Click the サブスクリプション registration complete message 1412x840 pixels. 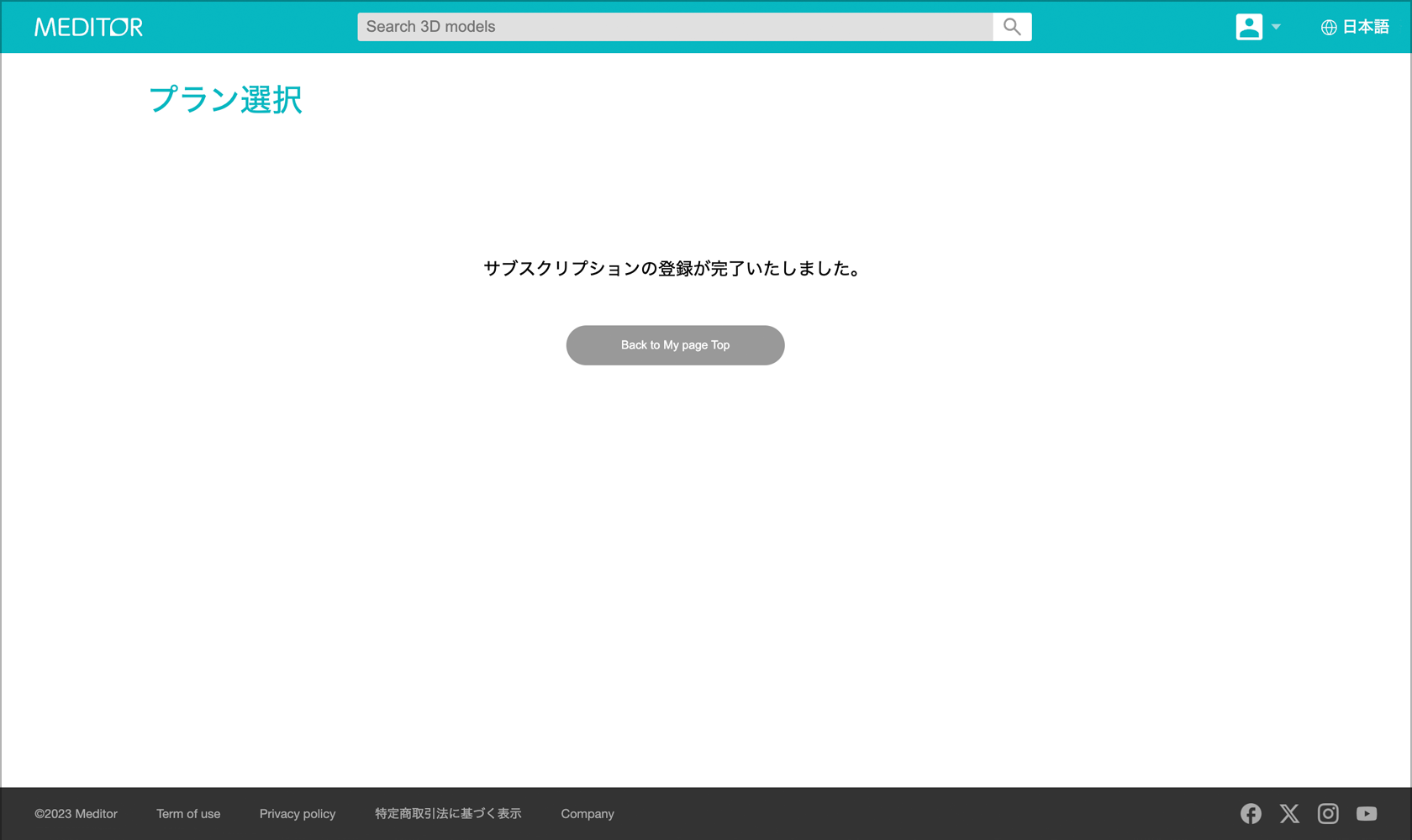pos(674,269)
